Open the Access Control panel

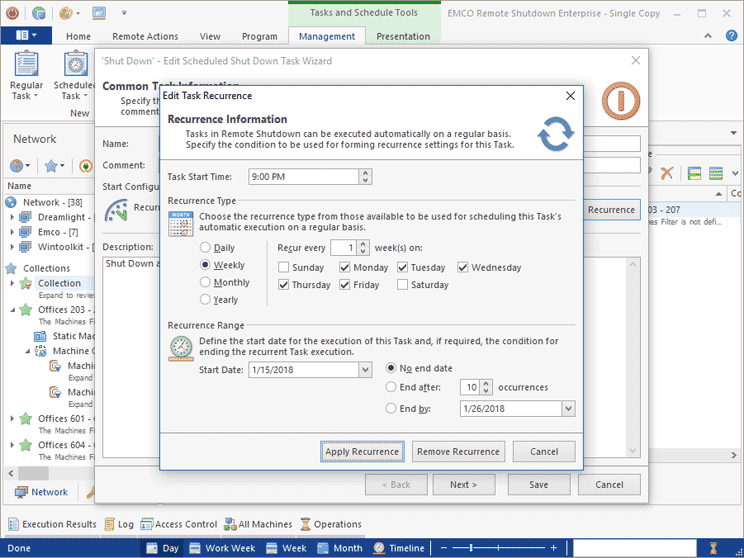[x=179, y=524]
